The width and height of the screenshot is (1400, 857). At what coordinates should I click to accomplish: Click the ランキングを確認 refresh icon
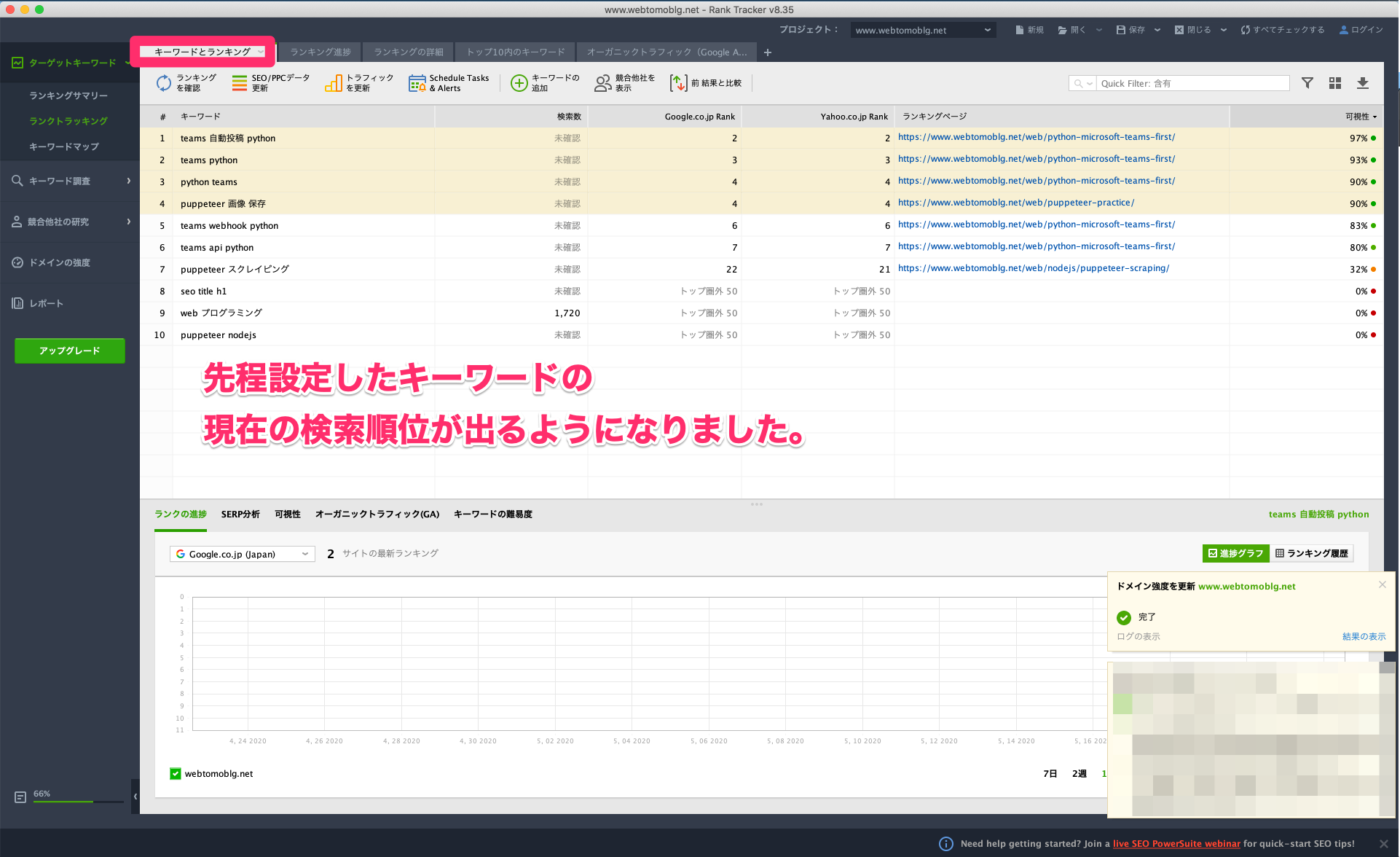tap(164, 83)
